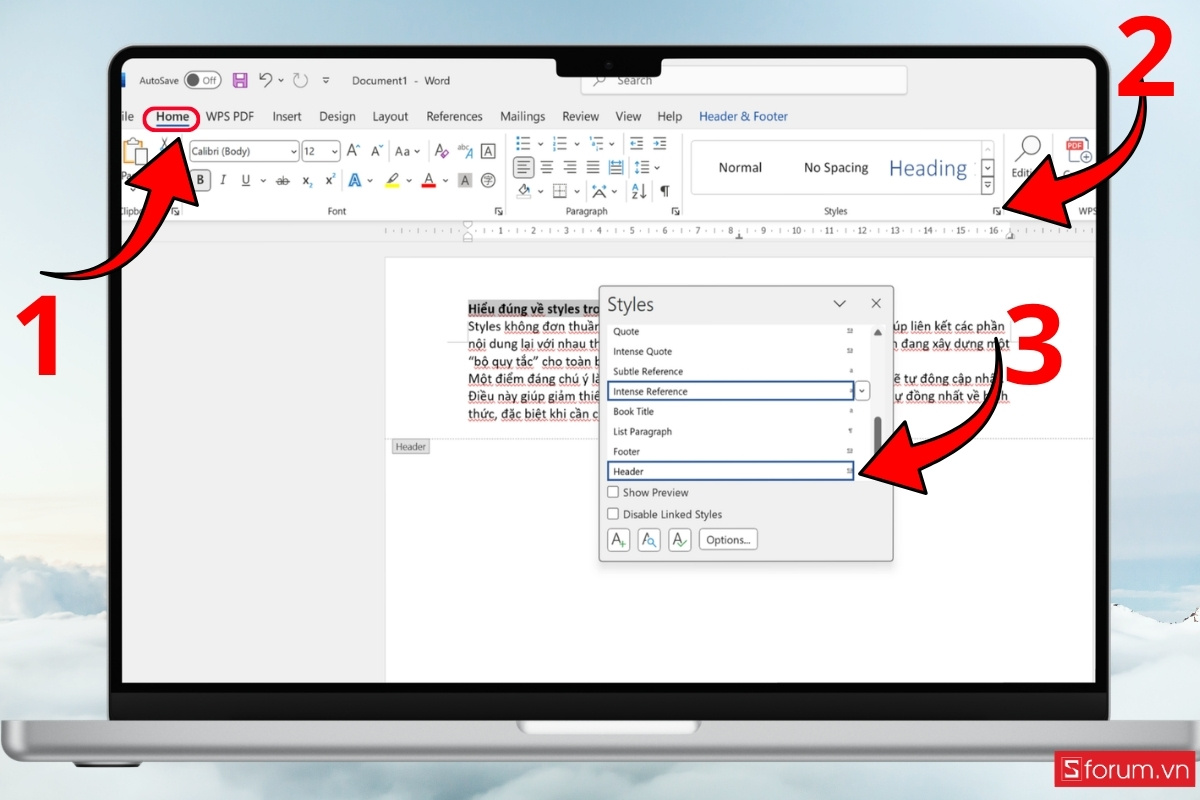Open the References tab
The width and height of the screenshot is (1200, 800).
tap(454, 116)
